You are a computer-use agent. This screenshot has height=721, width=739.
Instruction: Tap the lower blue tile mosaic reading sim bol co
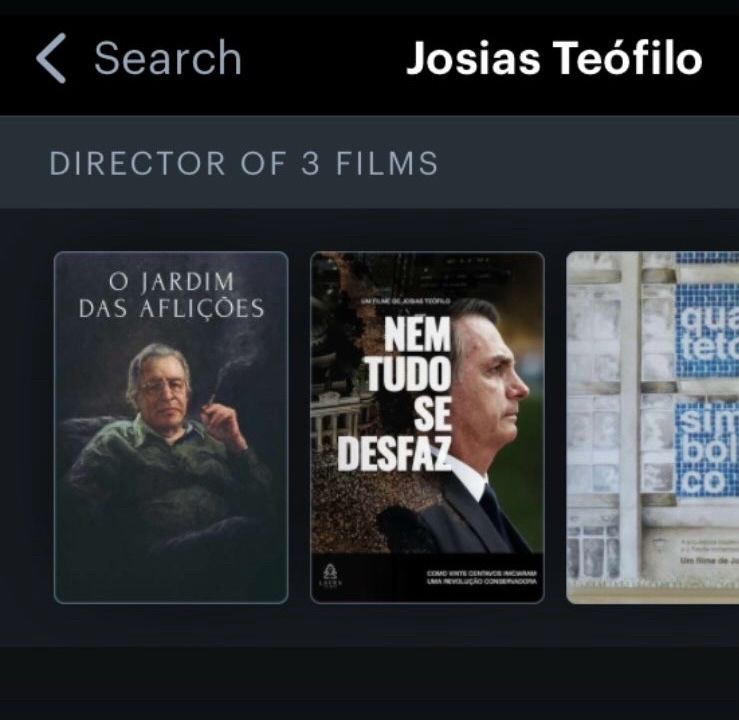[707, 450]
